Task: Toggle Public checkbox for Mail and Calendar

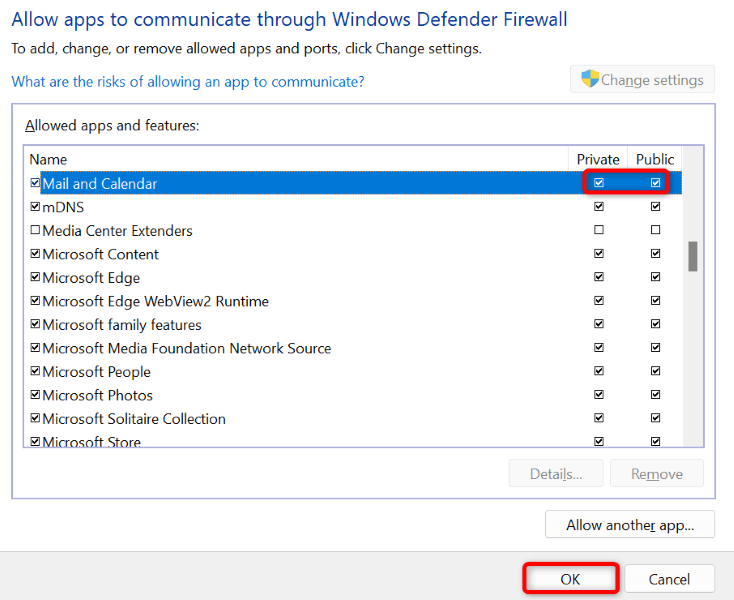Action: (655, 183)
